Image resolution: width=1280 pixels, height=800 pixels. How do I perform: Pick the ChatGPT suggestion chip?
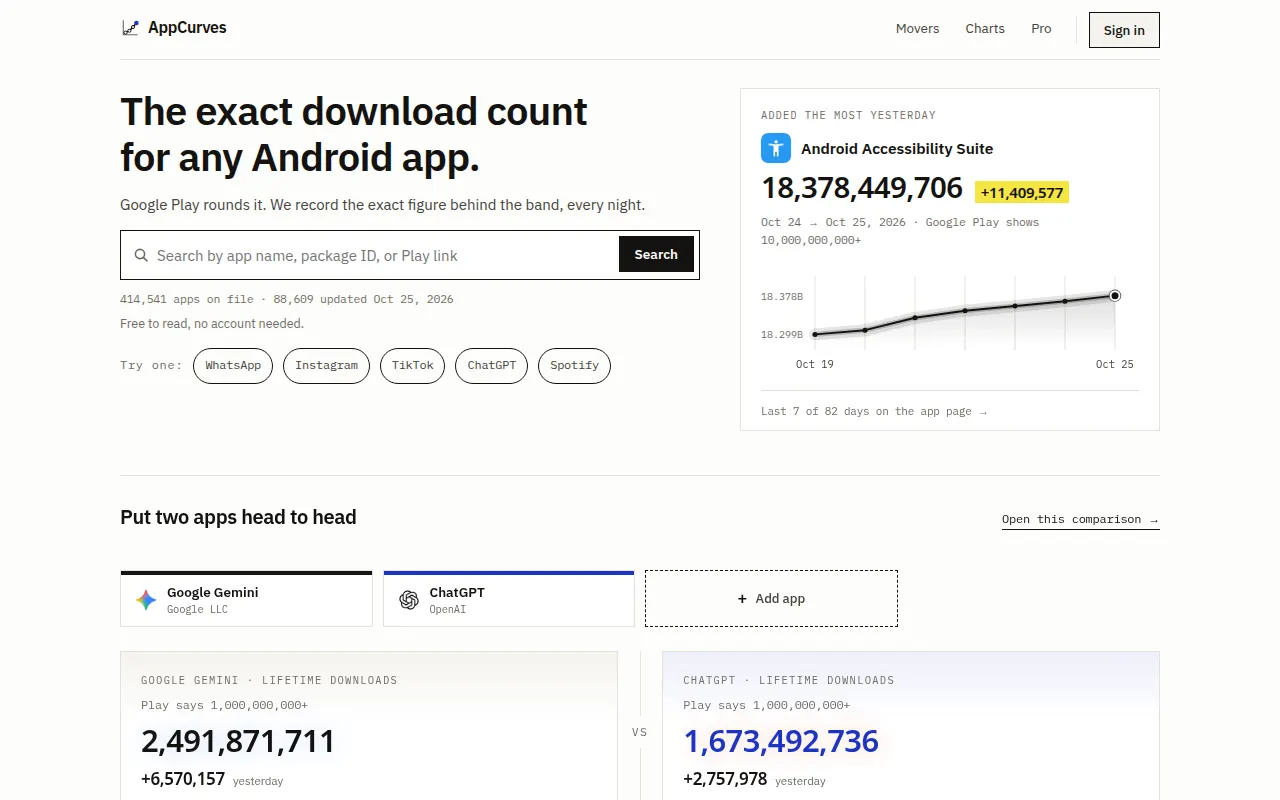[491, 366]
